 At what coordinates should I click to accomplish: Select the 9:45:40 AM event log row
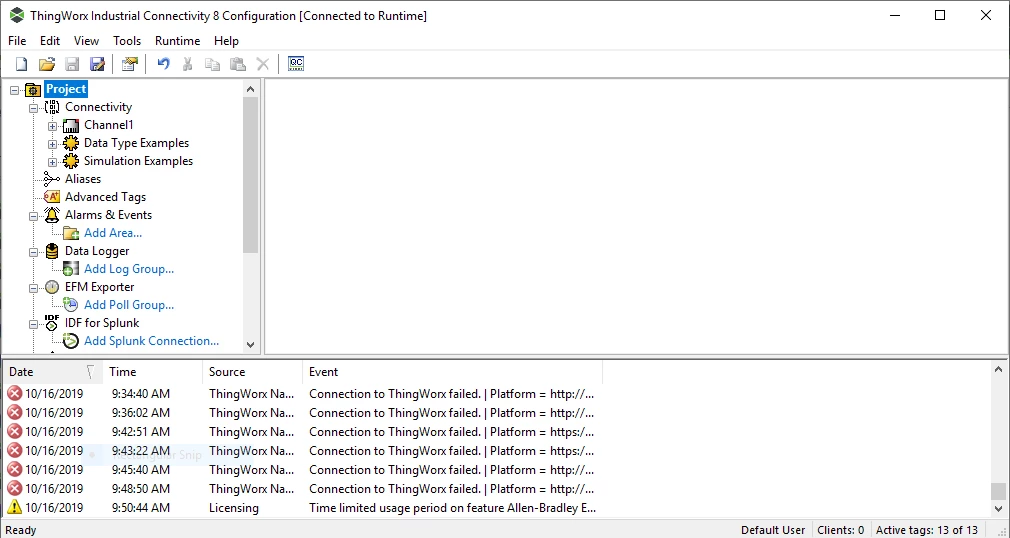pyautogui.click(x=303, y=470)
